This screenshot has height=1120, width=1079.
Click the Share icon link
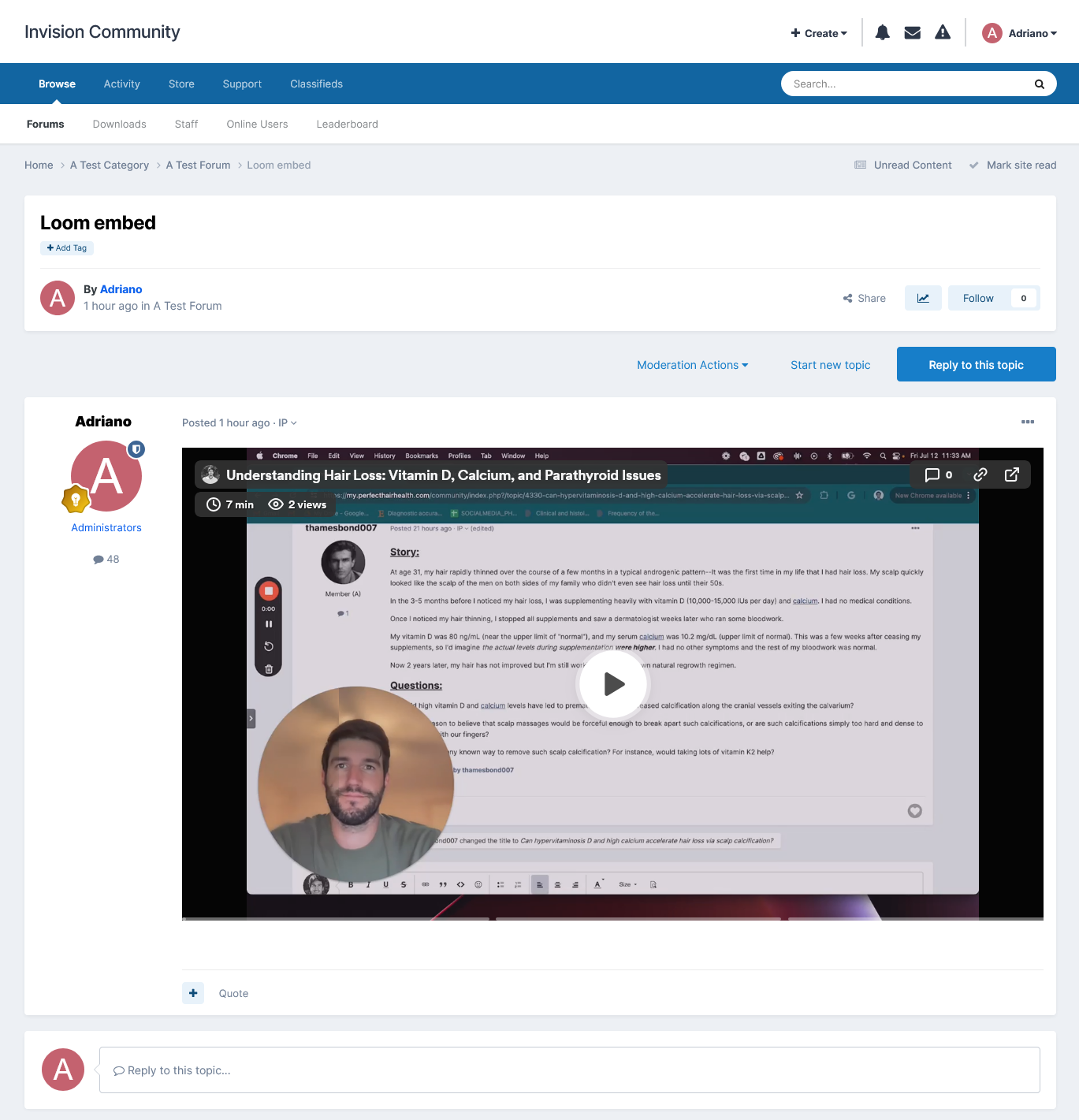(x=864, y=298)
